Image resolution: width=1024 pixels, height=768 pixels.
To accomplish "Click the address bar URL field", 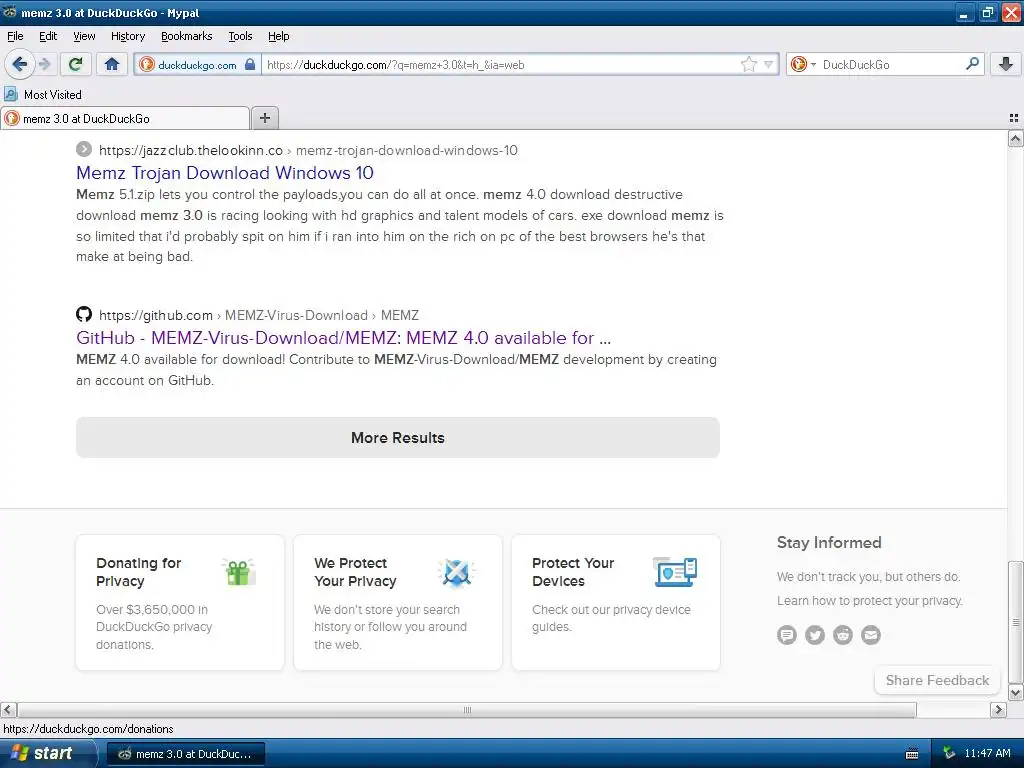I will (500, 65).
